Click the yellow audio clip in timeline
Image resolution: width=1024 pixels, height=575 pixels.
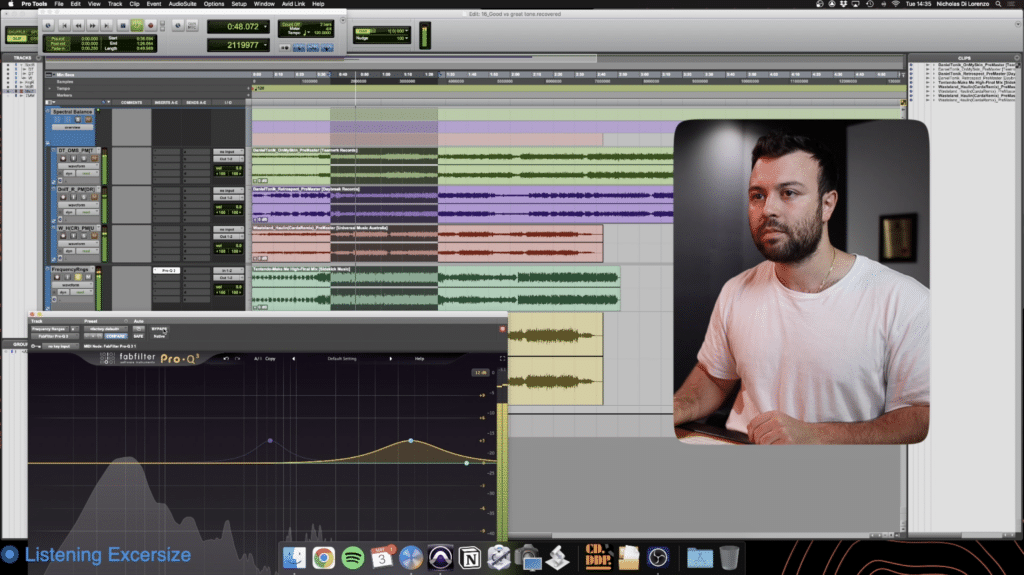tap(555, 358)
